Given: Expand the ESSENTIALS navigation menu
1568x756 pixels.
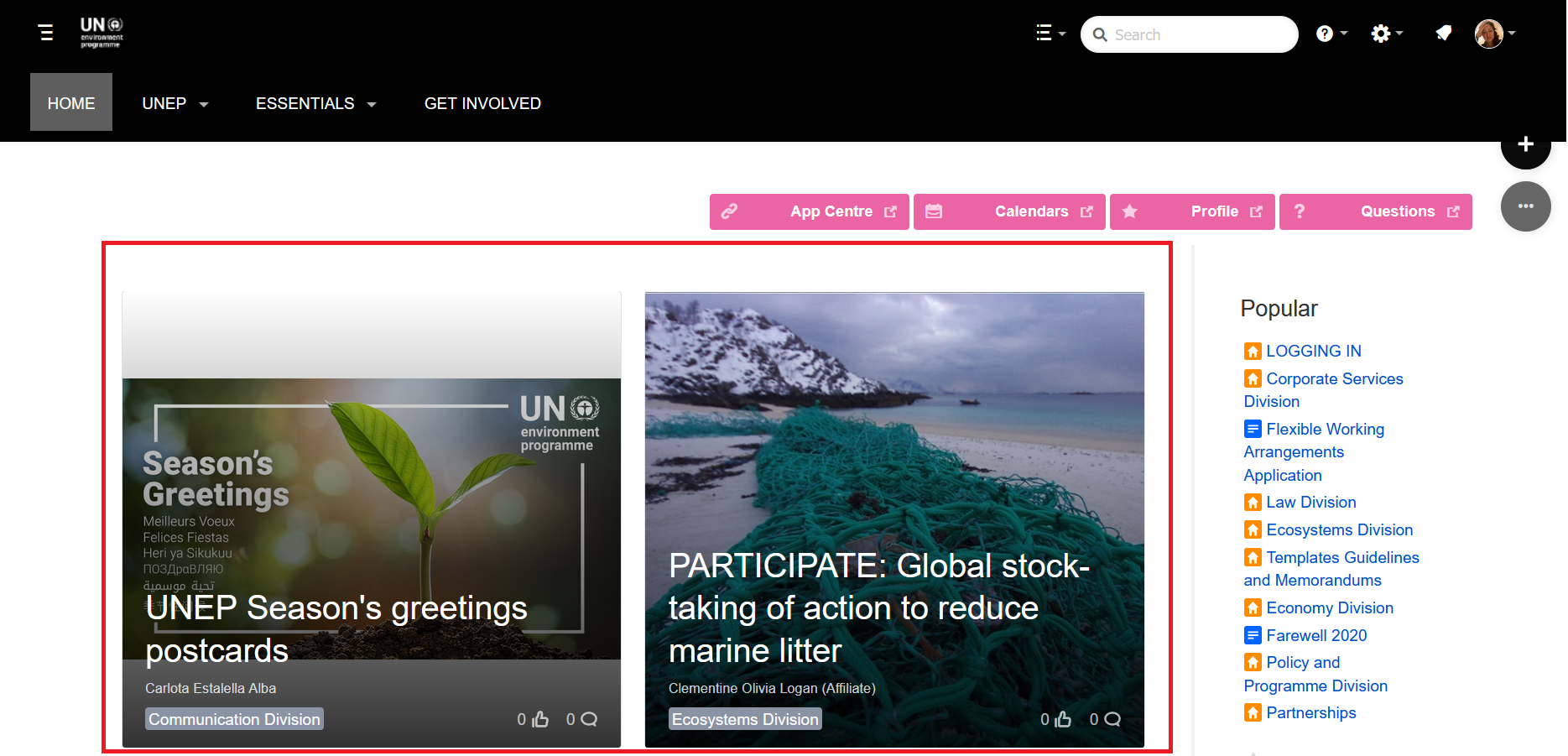Looking at the screenshot, I should [x=316, y=103].
